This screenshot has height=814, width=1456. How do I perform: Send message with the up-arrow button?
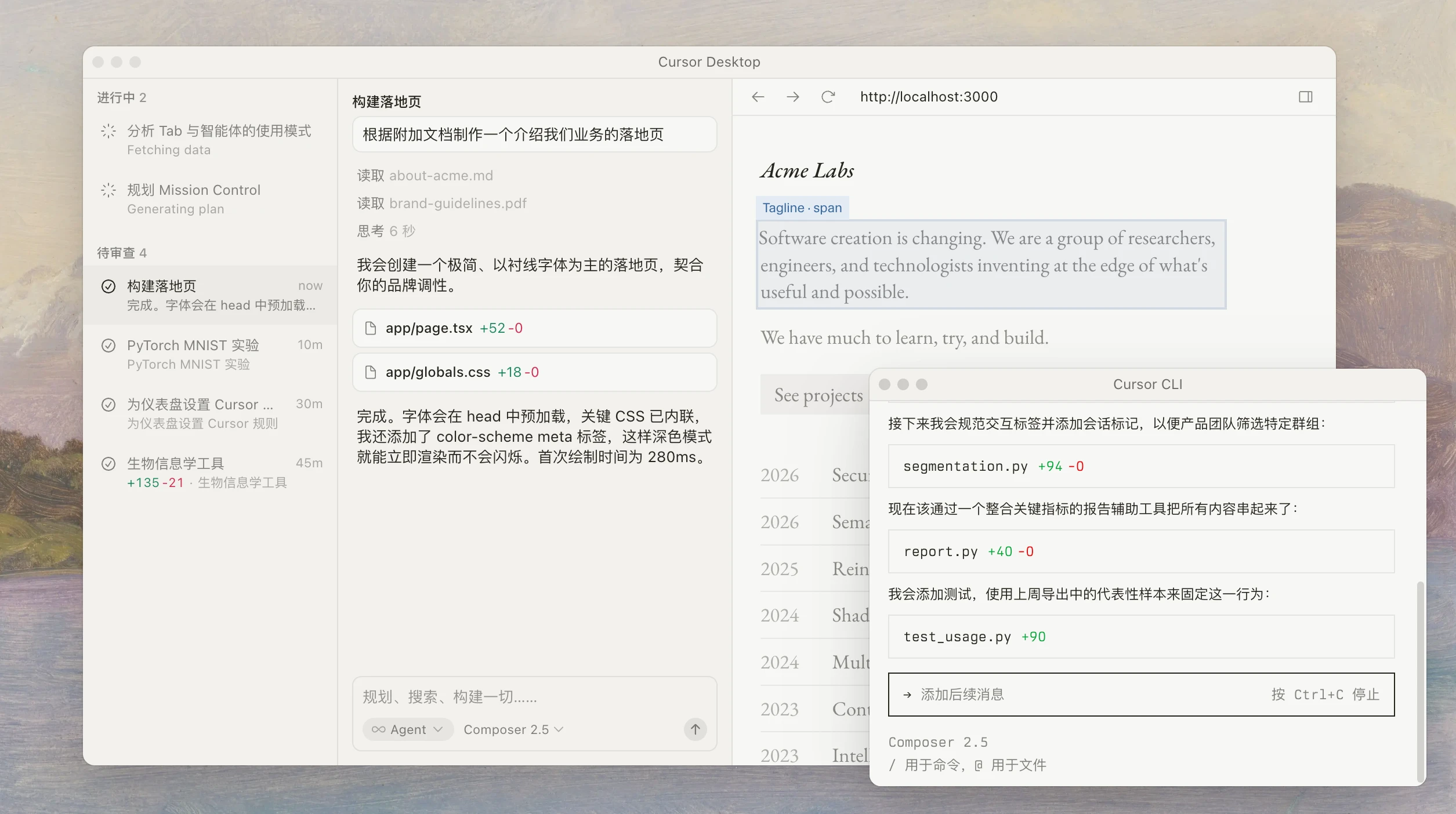point(695,729)
